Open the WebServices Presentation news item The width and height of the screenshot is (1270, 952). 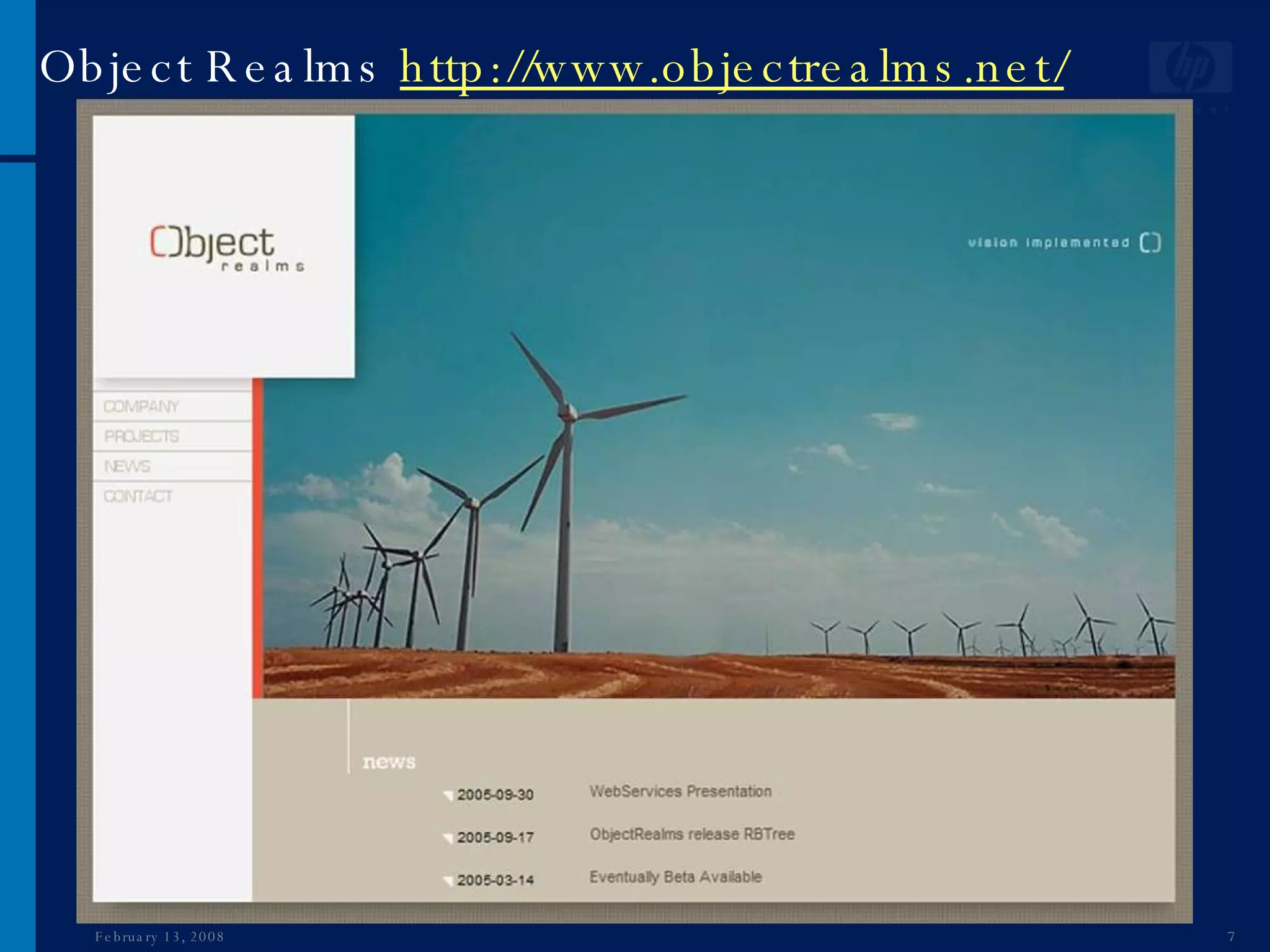(x=680, y=791)
